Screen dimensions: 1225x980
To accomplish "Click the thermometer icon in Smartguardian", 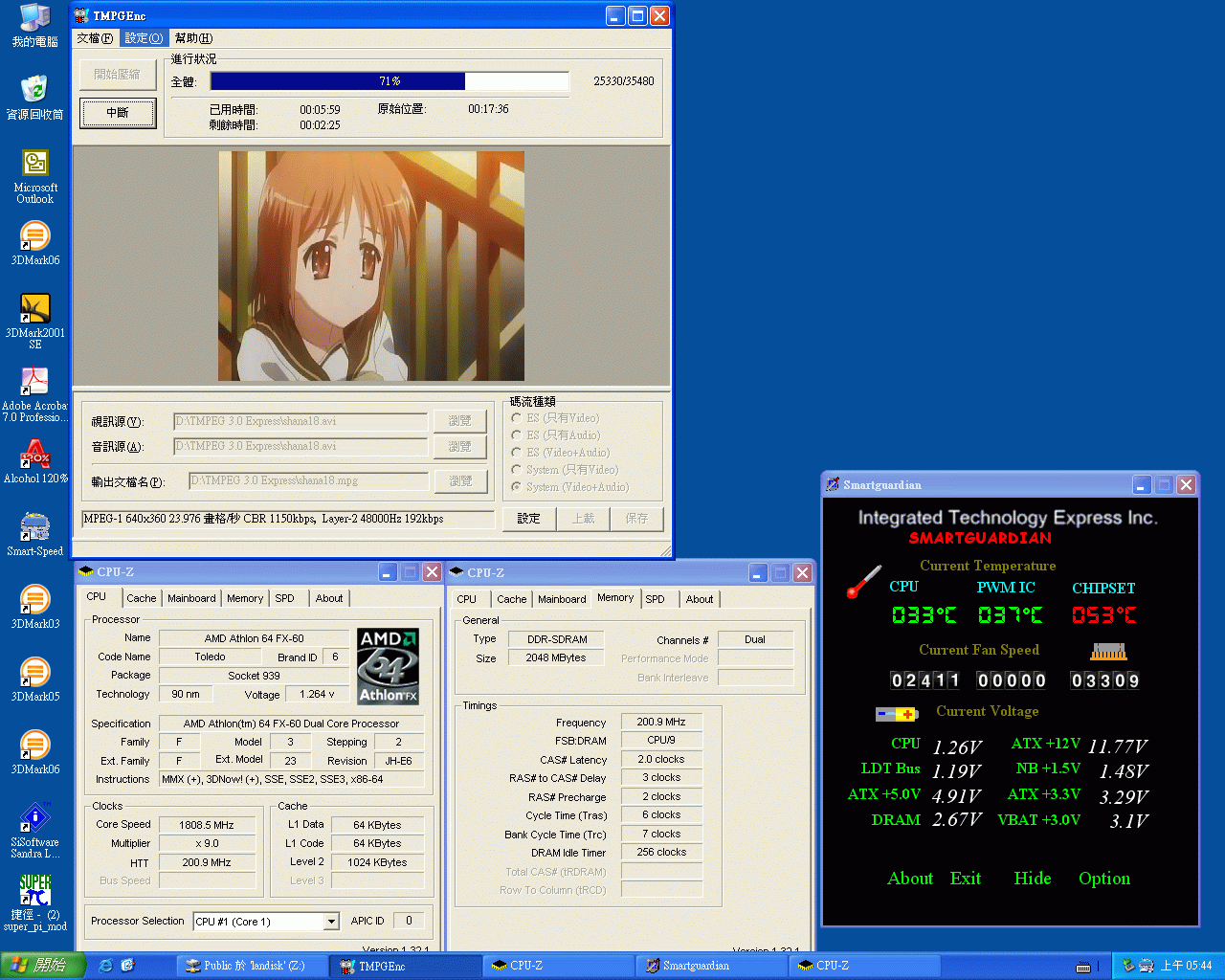I will click(x=863, y=582).
